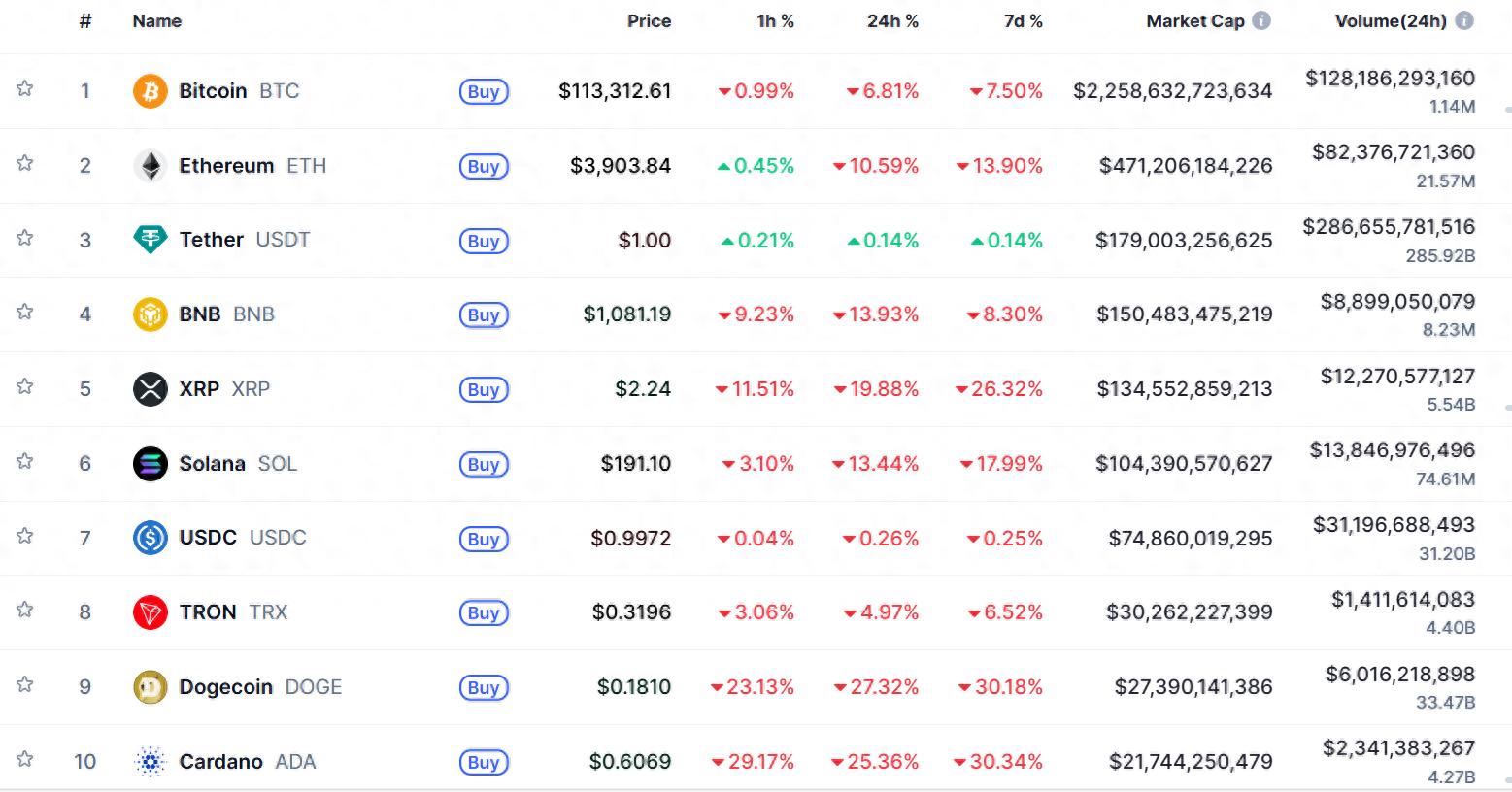Sort table by Price column header

(649, 21)
